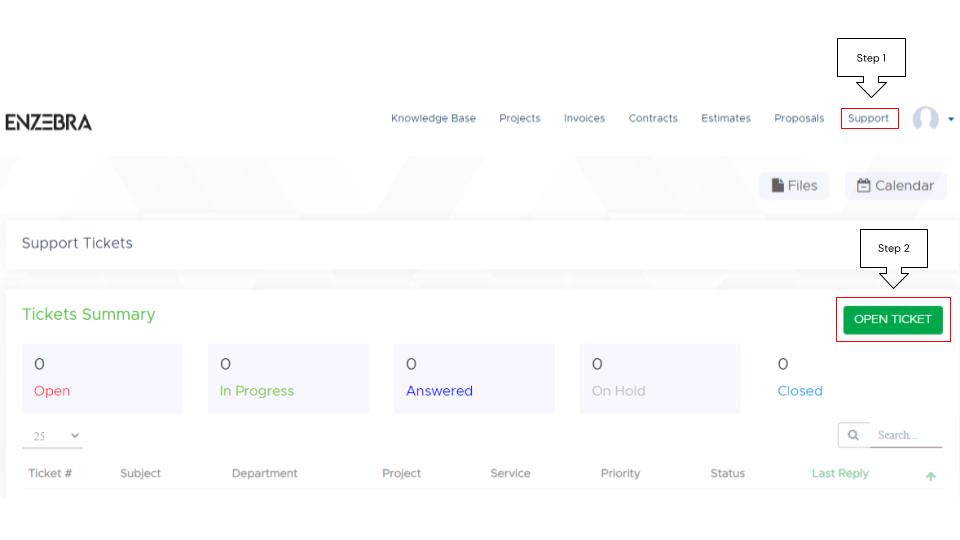The image size is (960, 540).
Task: Click the ENZEBRA logo
Action: [48, 122]
